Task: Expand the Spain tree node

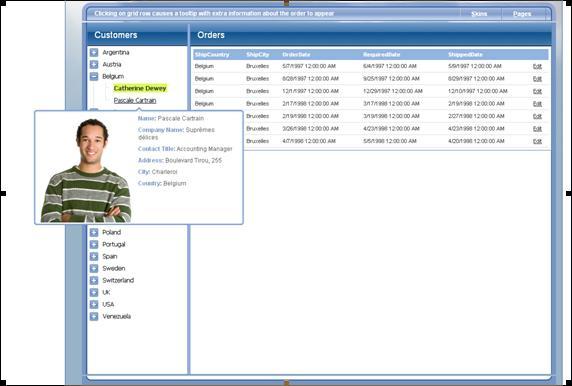Action: coord(94,256)
